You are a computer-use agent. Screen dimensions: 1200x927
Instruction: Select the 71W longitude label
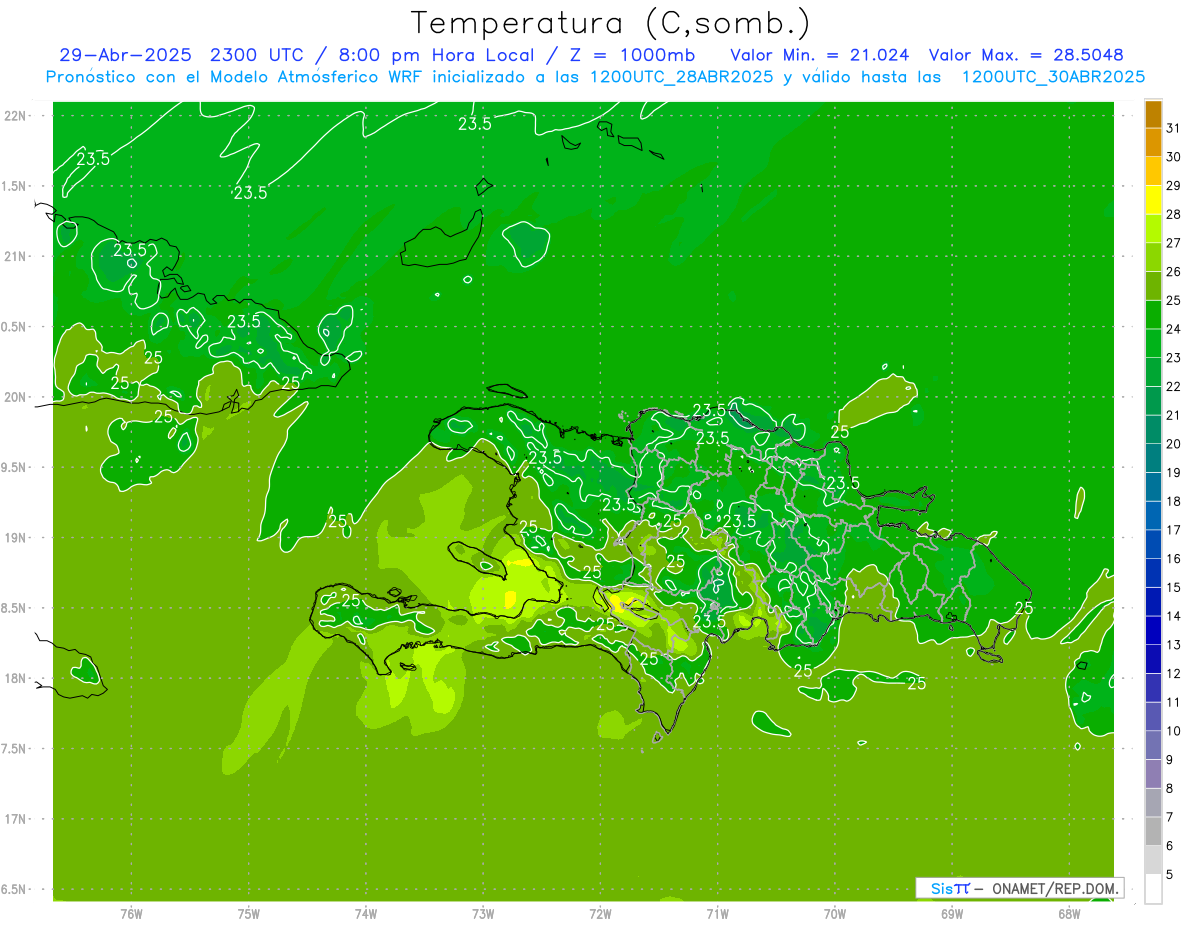click(x=717, y=914)
